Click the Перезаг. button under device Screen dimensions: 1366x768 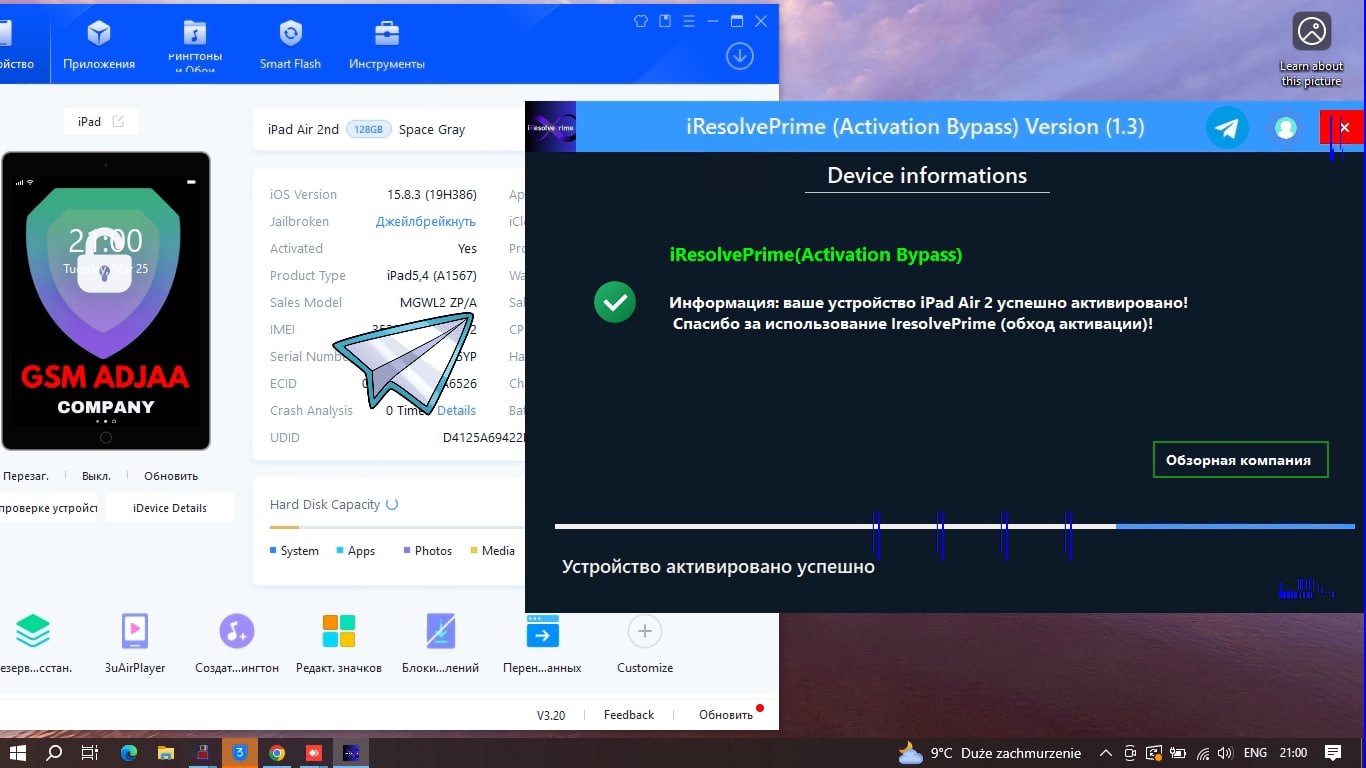[x=26, y=476]
